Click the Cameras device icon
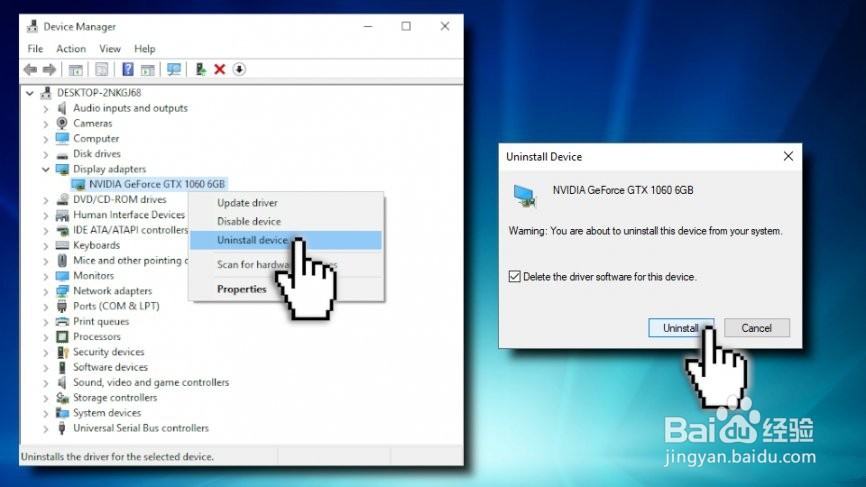 click(x=62, y=123)
